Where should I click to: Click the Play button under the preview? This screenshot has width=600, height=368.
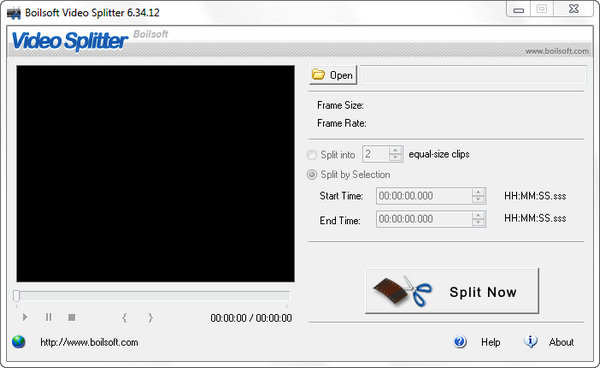25,317
